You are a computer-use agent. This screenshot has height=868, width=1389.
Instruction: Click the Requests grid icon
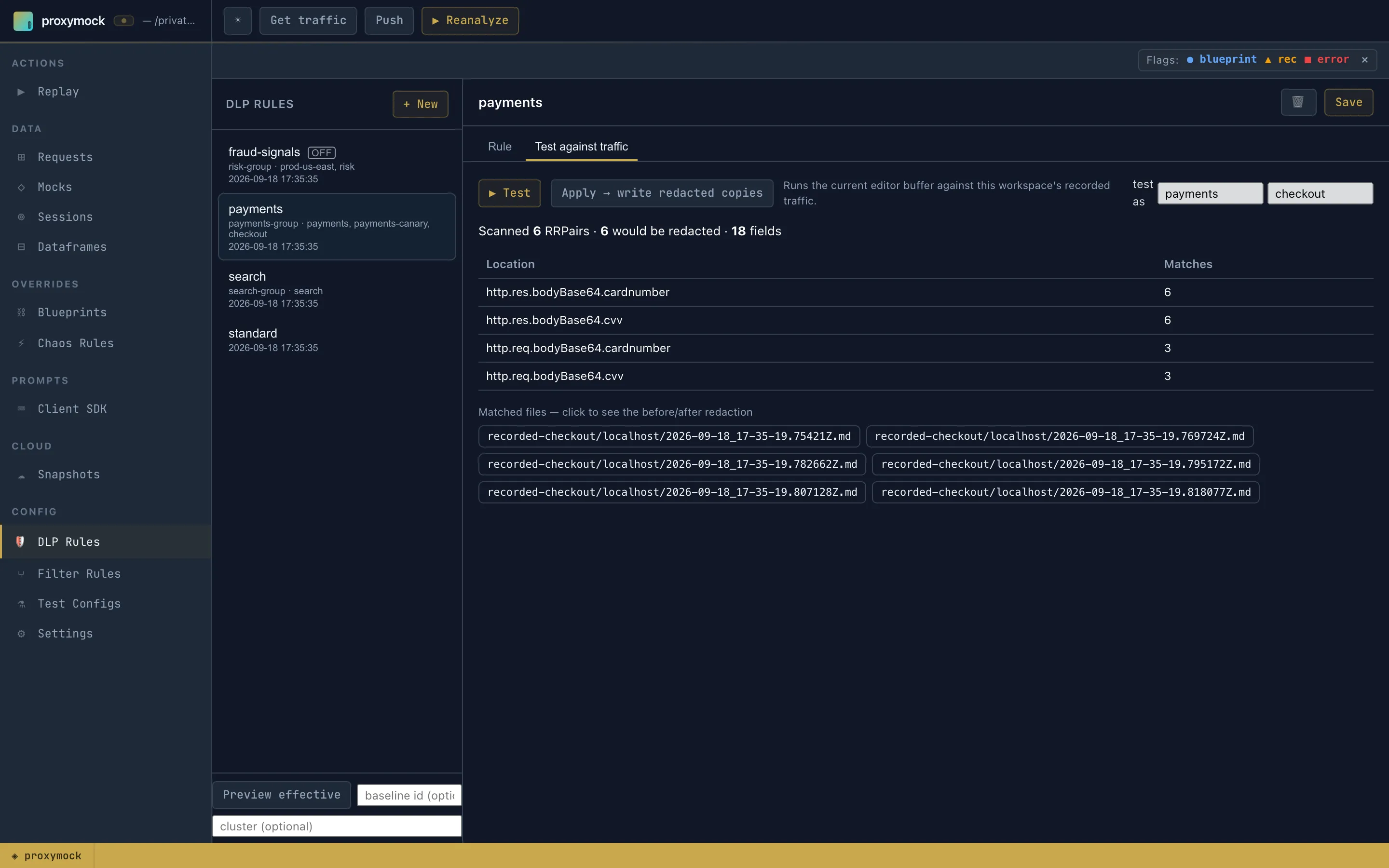21,157
